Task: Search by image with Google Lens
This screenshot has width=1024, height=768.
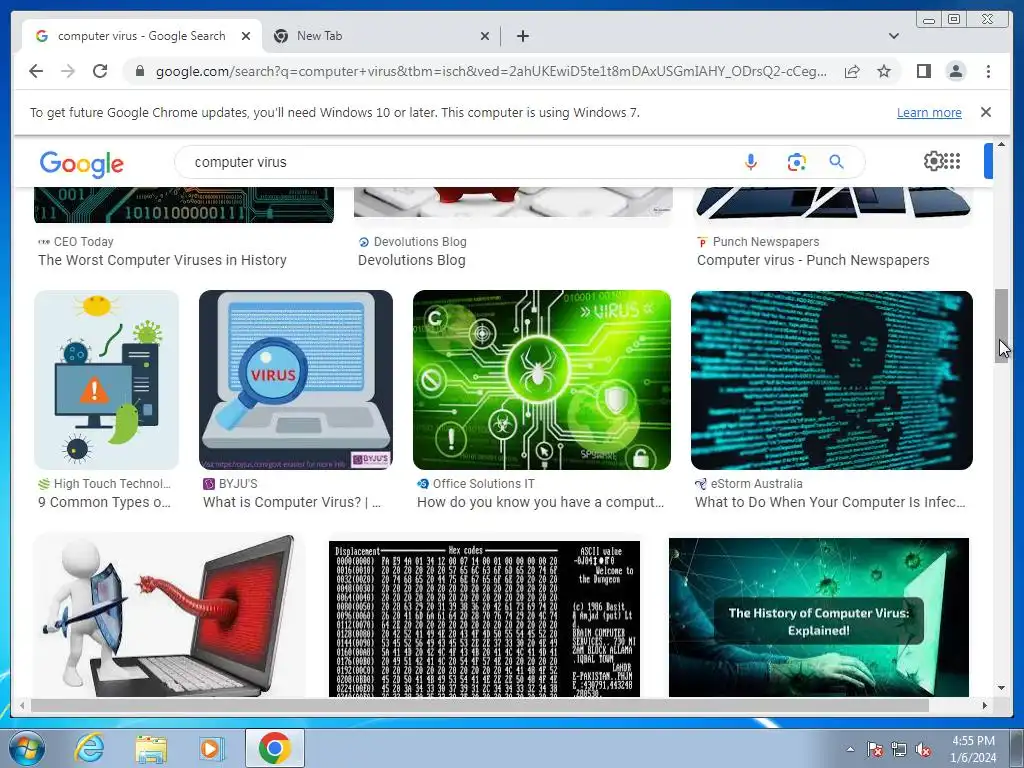Action: (x=796, y=162)
